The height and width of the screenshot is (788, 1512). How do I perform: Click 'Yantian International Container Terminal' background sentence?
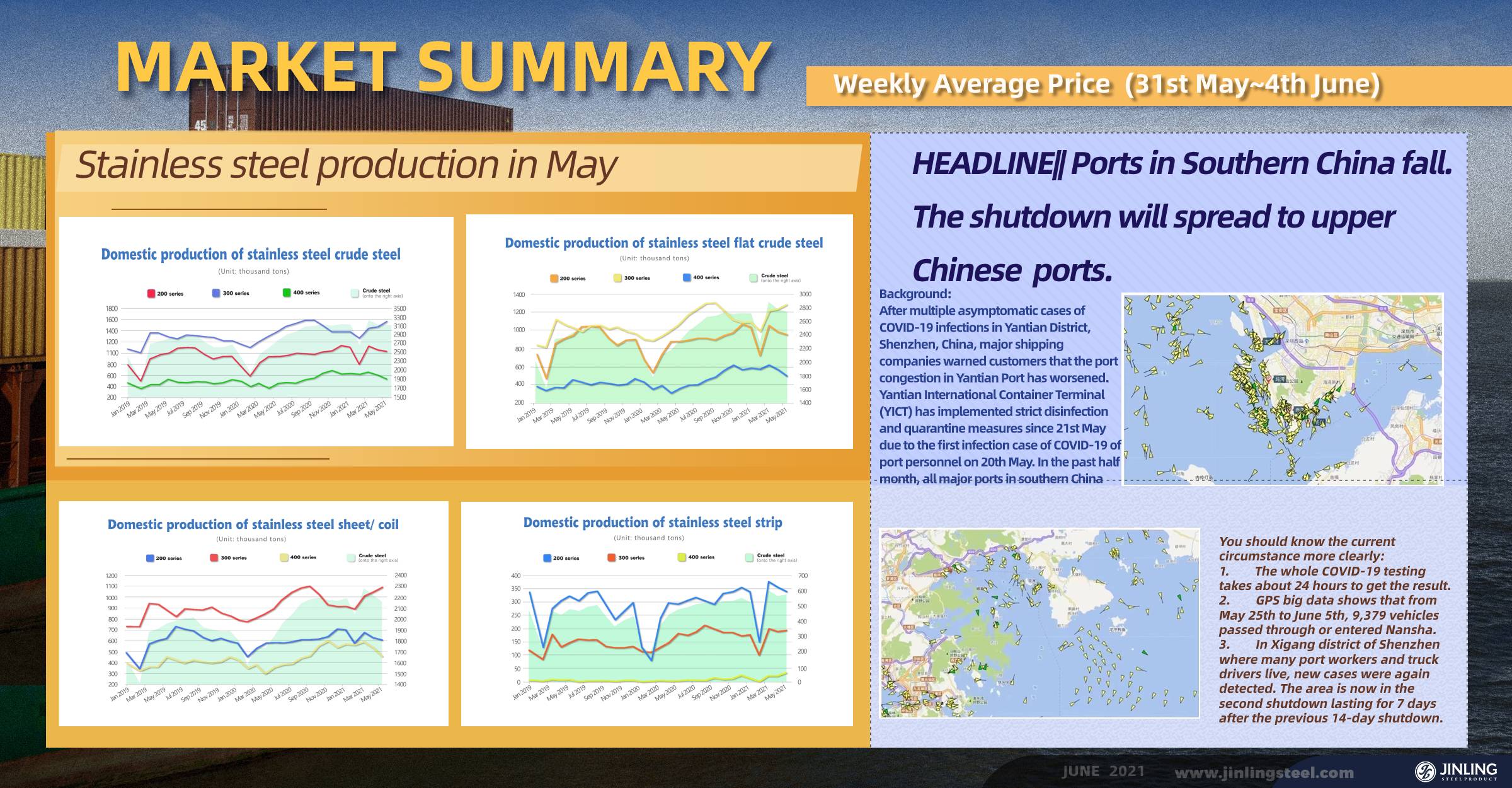992,395
